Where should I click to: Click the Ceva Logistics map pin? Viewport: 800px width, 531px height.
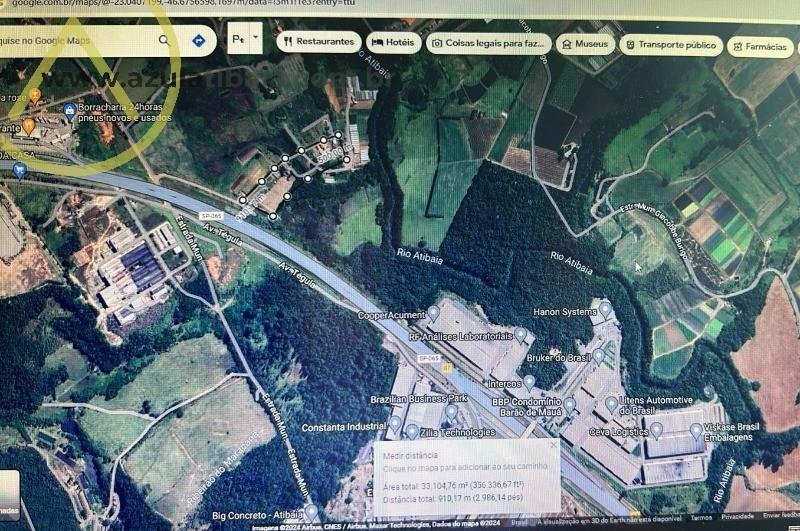656,430
